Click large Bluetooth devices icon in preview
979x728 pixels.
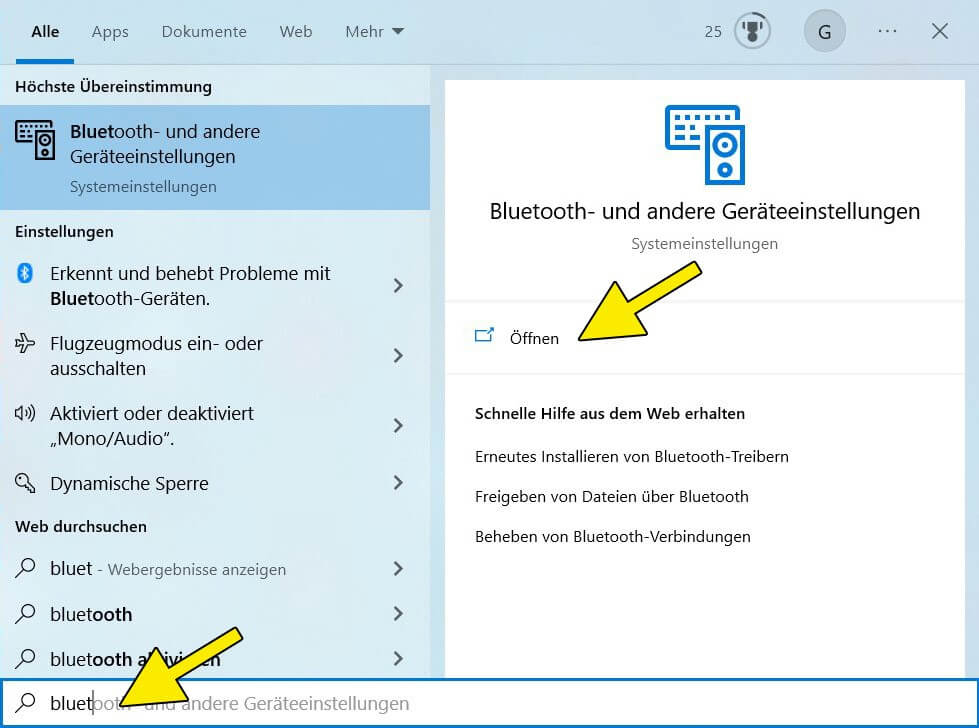[x=705, y=145]
